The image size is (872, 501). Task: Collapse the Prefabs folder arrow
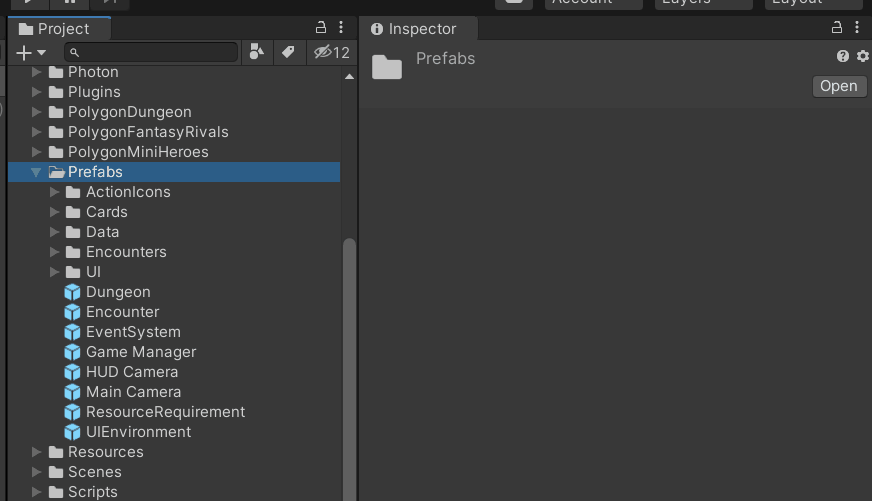[x=36, y=172]
